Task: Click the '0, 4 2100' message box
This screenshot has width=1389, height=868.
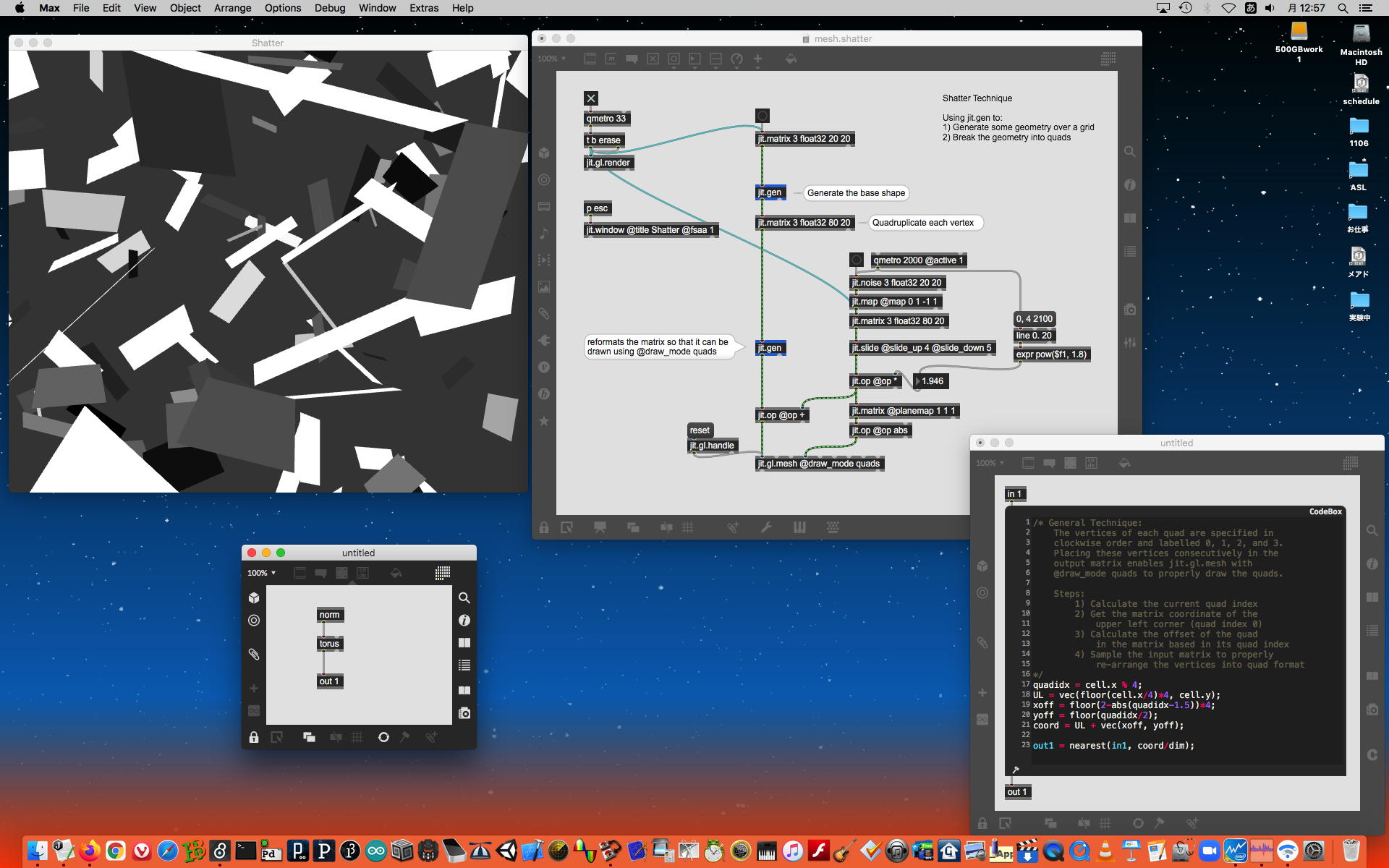Action: (x=1035, y=319)
